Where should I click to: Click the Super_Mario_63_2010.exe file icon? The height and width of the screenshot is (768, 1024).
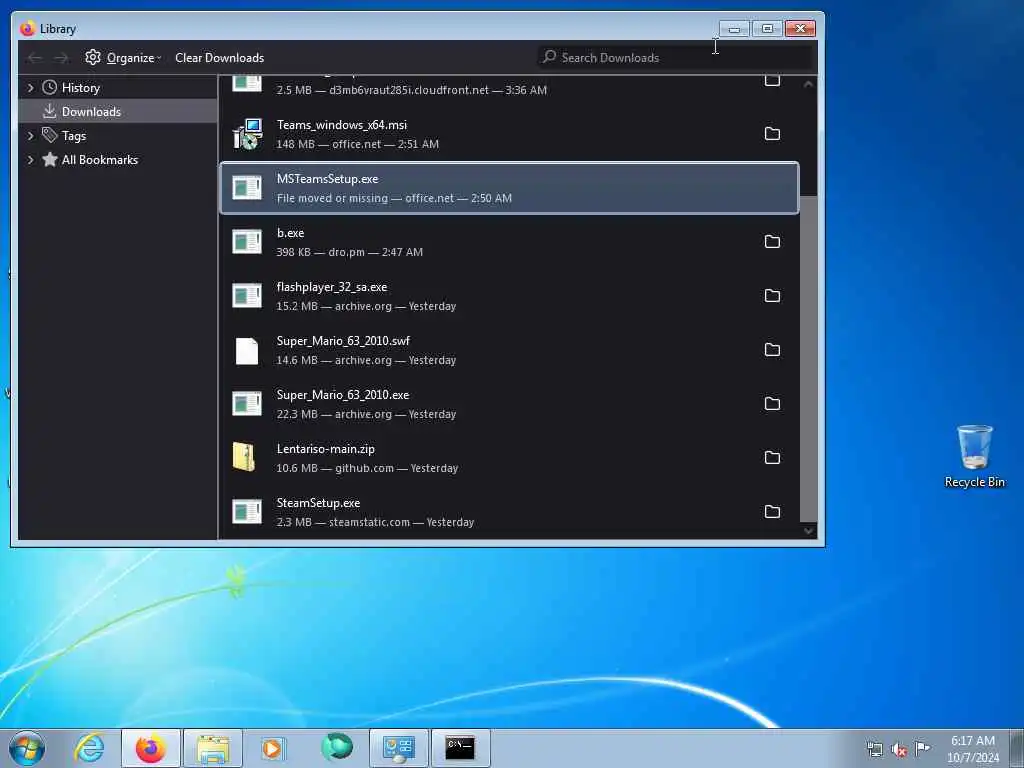coord(247,404)
